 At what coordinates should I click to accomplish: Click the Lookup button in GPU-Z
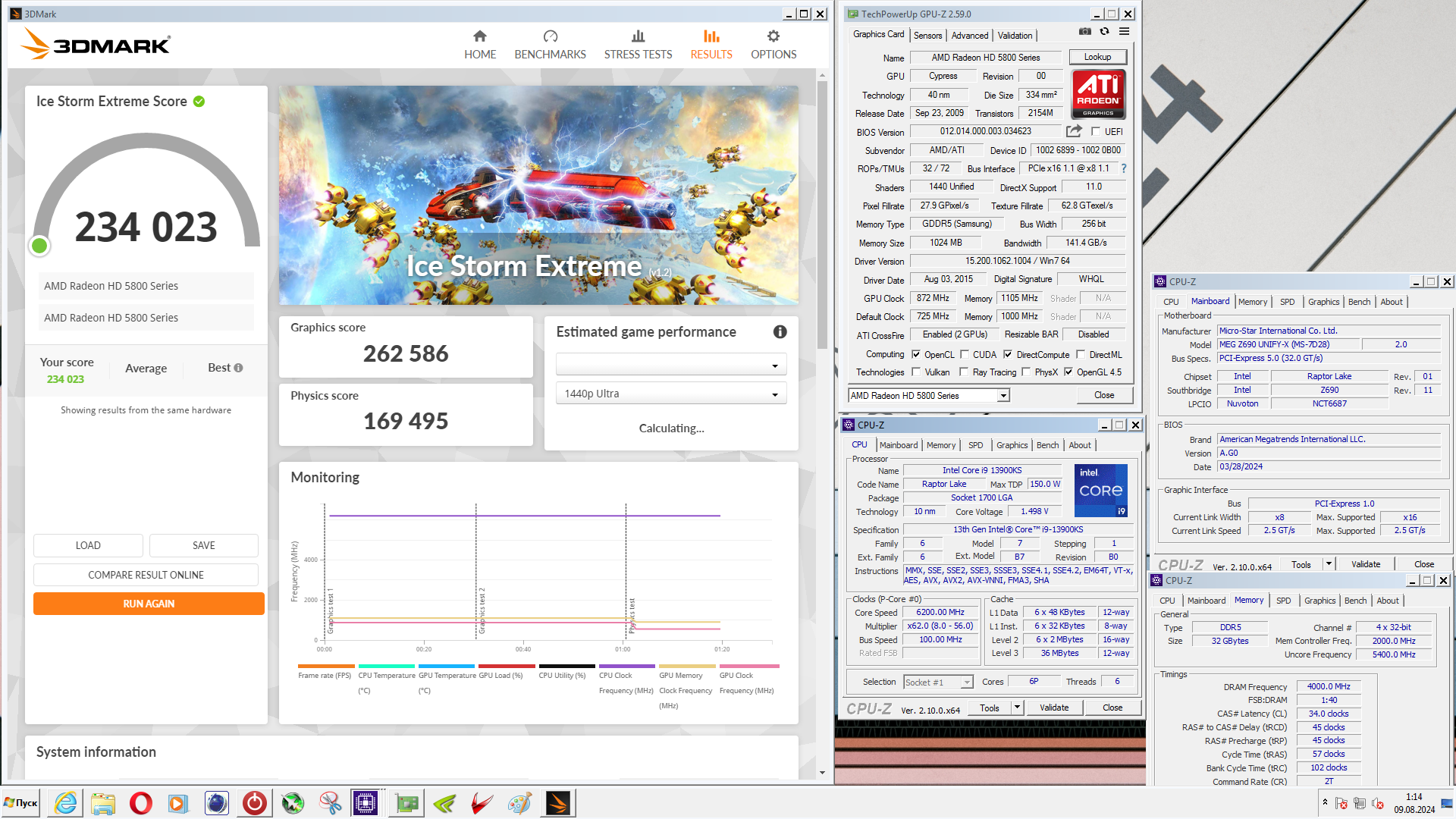(x=1097, y=57)
